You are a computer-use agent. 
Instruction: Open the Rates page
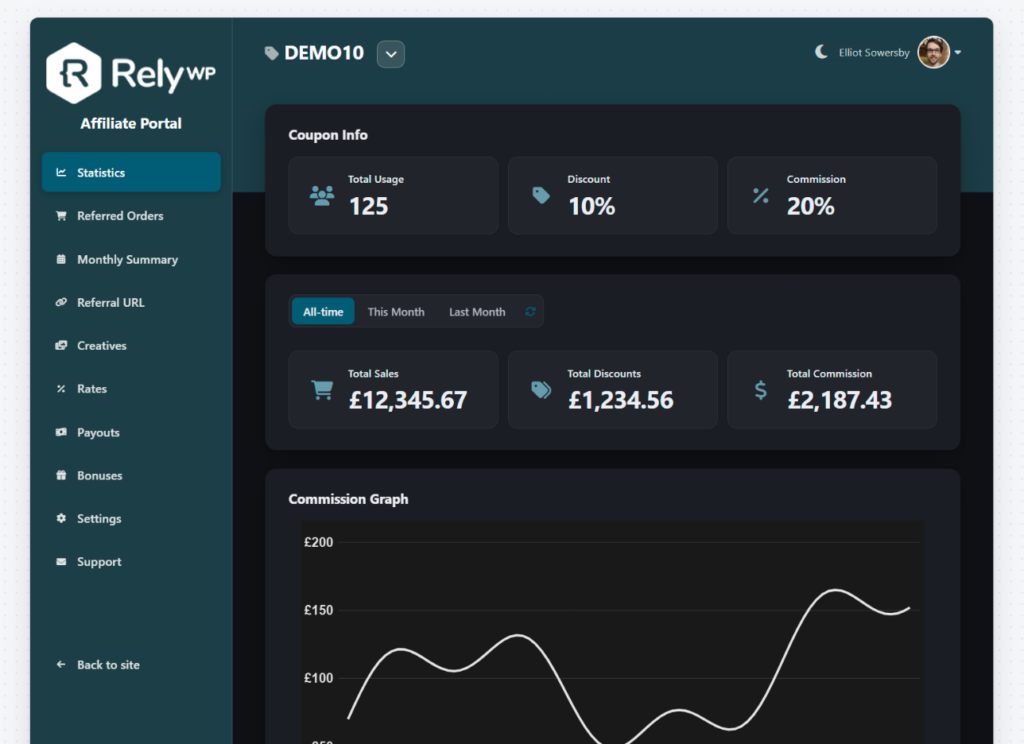point(131,389)
